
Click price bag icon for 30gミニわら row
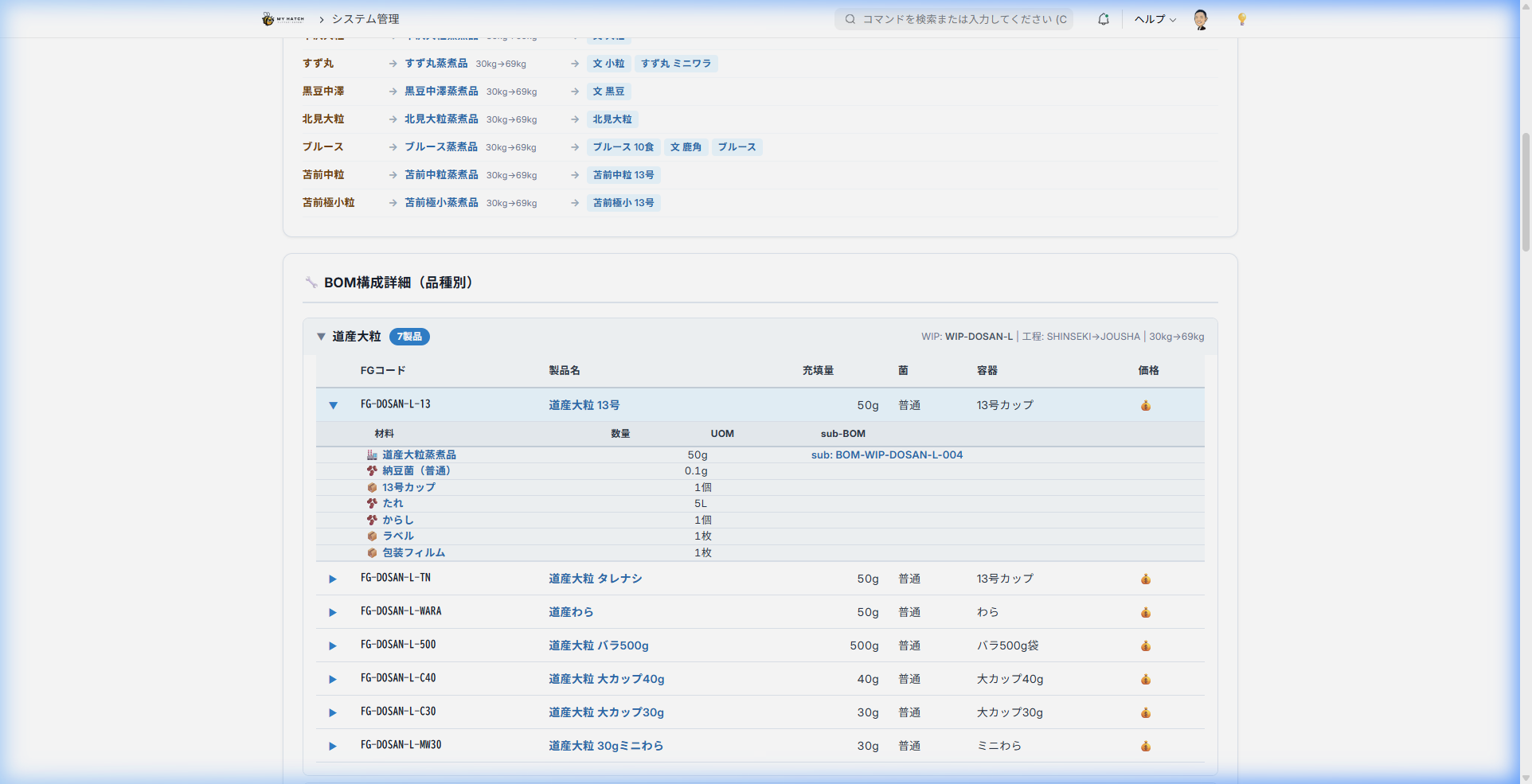point(1145,746)
